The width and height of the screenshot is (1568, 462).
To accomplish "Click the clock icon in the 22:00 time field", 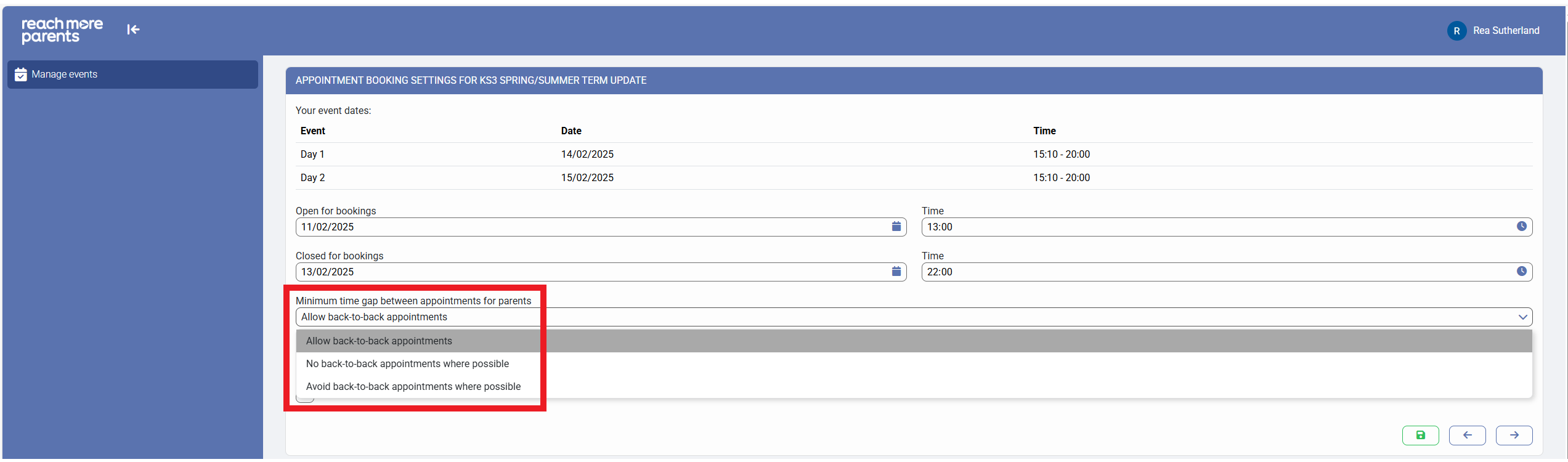I will pyautogui.click(x=1521, y=272).
